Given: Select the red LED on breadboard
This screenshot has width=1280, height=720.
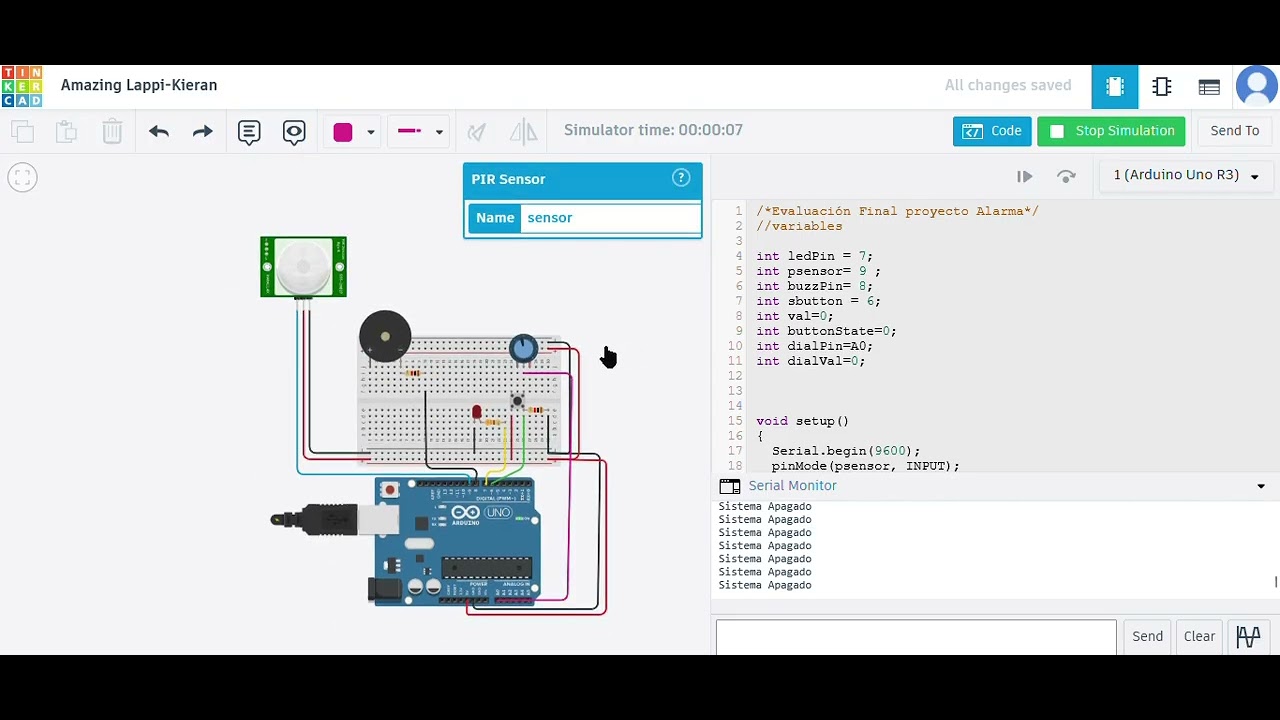Looking at the screenshot, I should tap(477, 412).
